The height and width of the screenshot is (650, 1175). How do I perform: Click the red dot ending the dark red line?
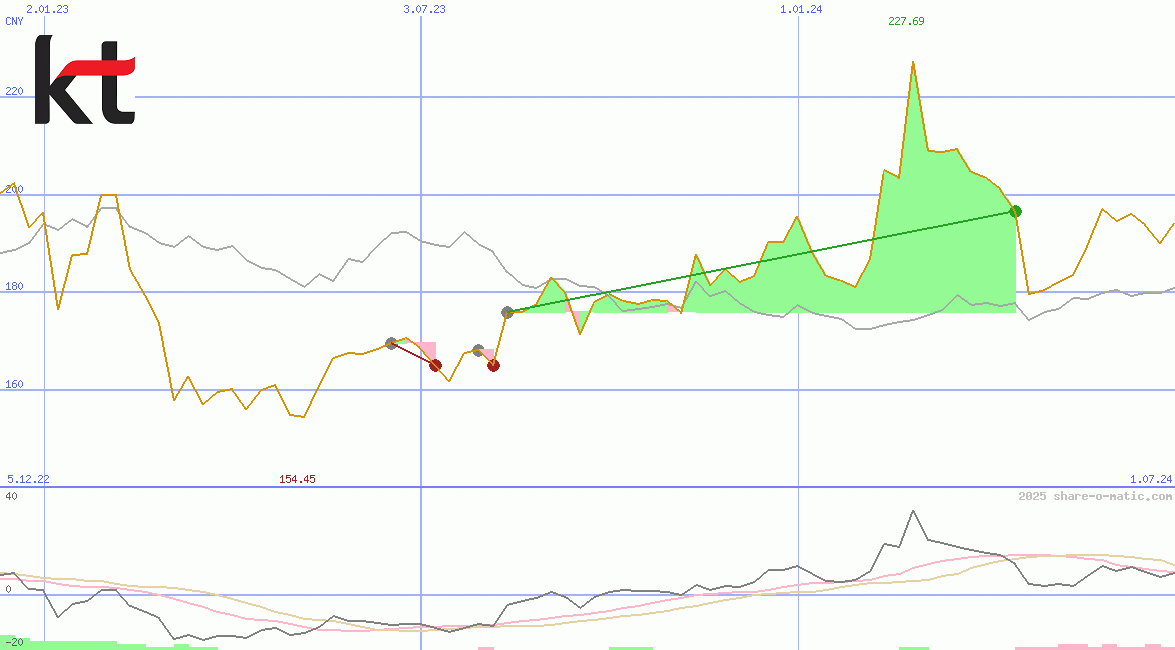[x=435, y=365]
